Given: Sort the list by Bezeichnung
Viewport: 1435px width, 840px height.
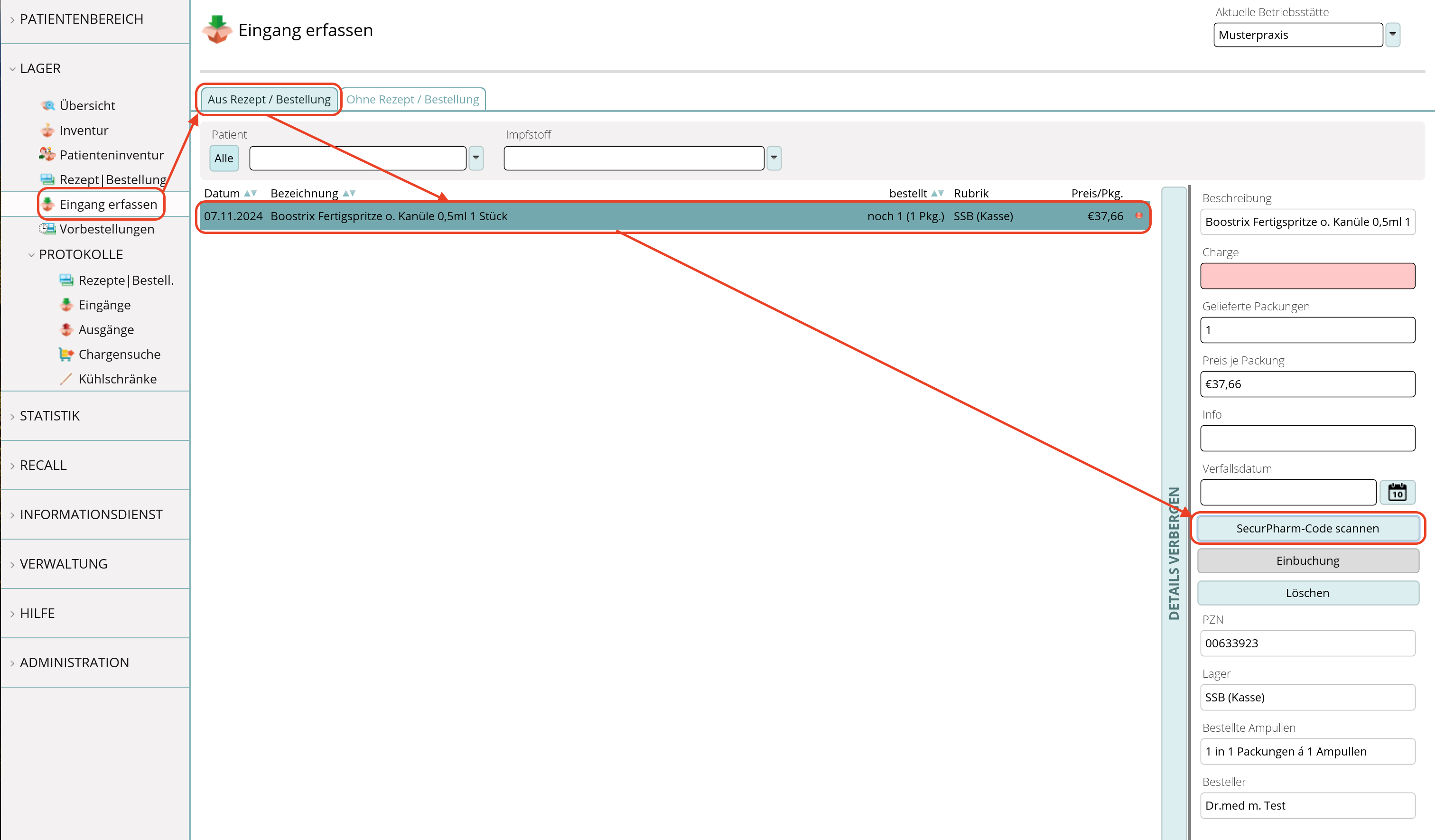Looking at the screenshot, I should 349,193.
